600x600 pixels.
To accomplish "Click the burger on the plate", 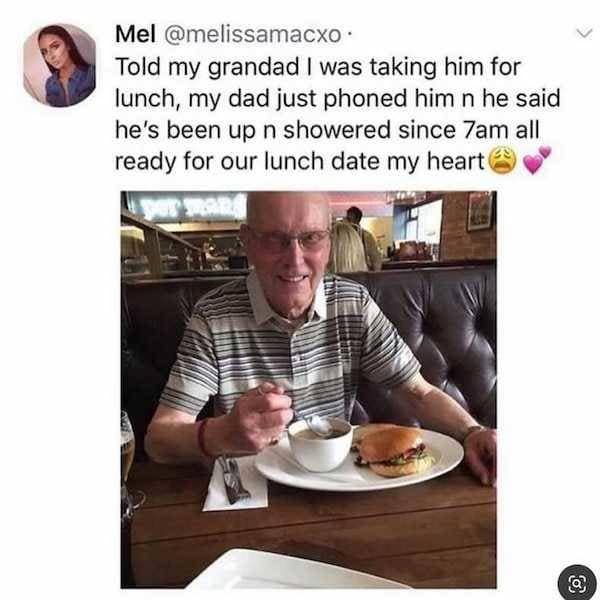I will click(x=394, y=450).
